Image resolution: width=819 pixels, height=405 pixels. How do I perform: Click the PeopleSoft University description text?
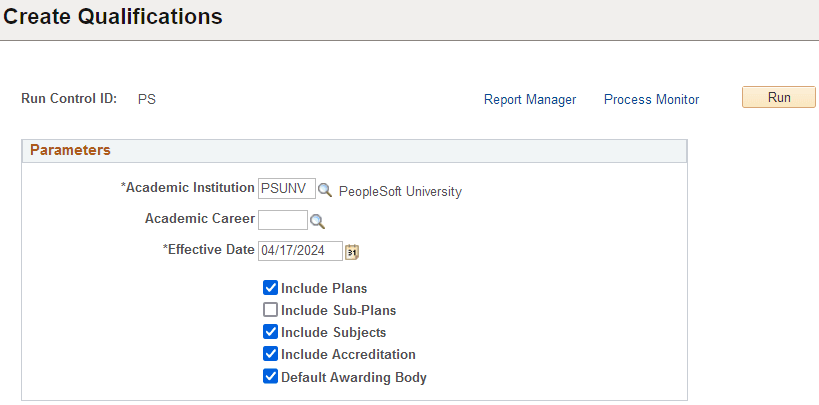(400, 191)
